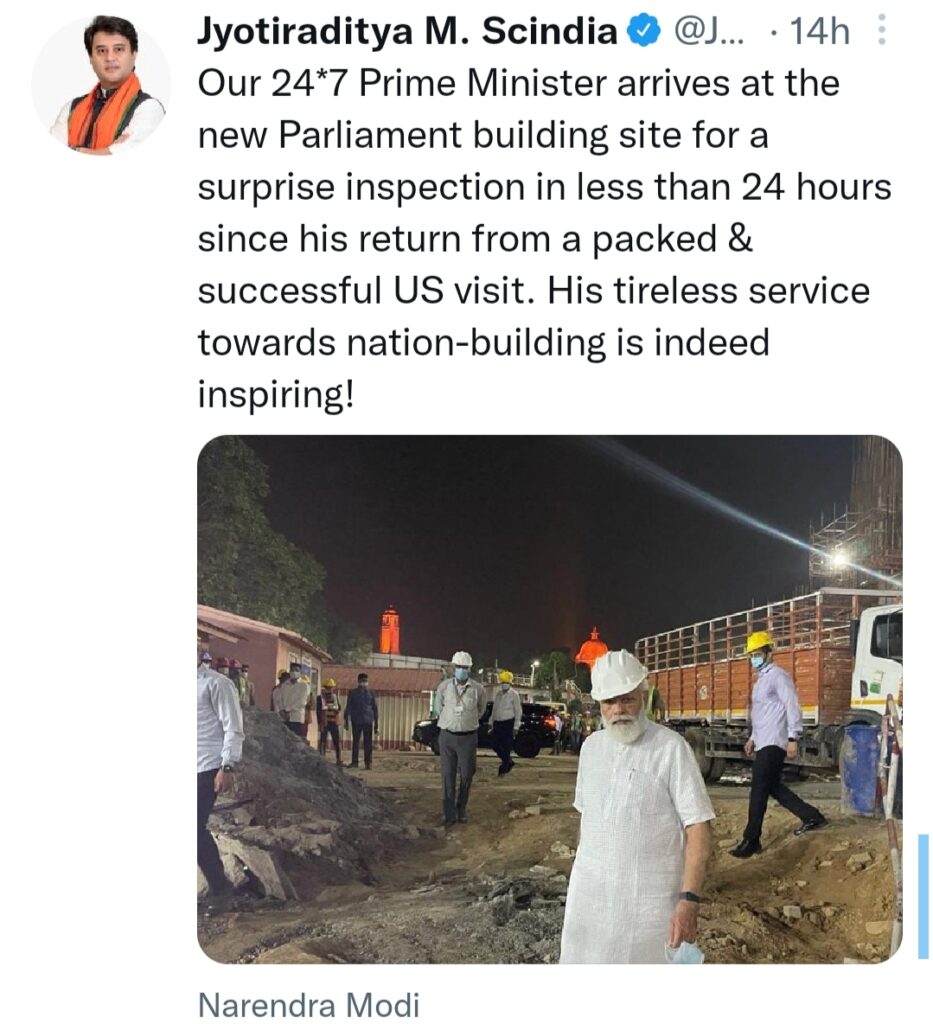Open the 14h timestamp permalink
Viewport: 933px width, 1024px height.
pyautogui.click(x=819, y=31)
